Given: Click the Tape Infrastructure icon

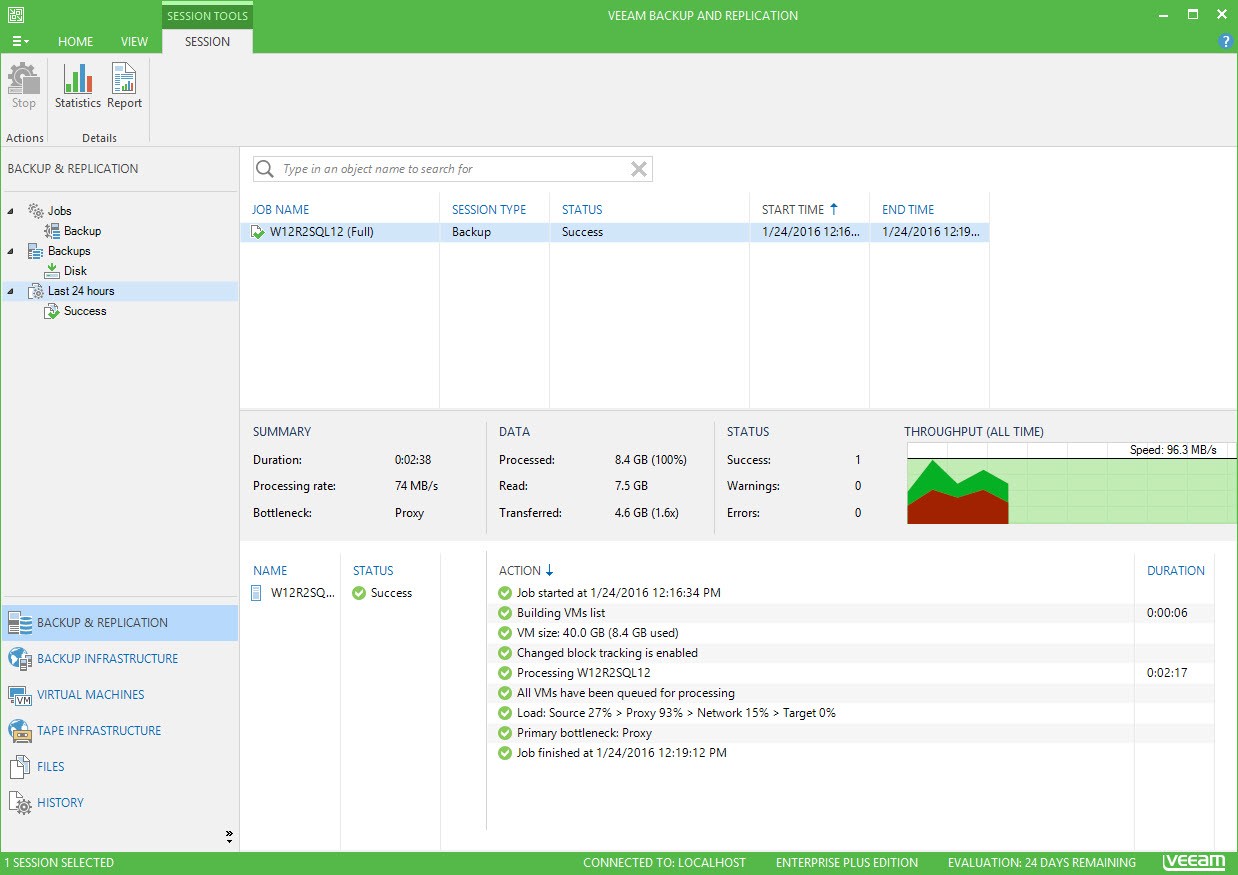Looking at the screenshot, I should point(20,731).
